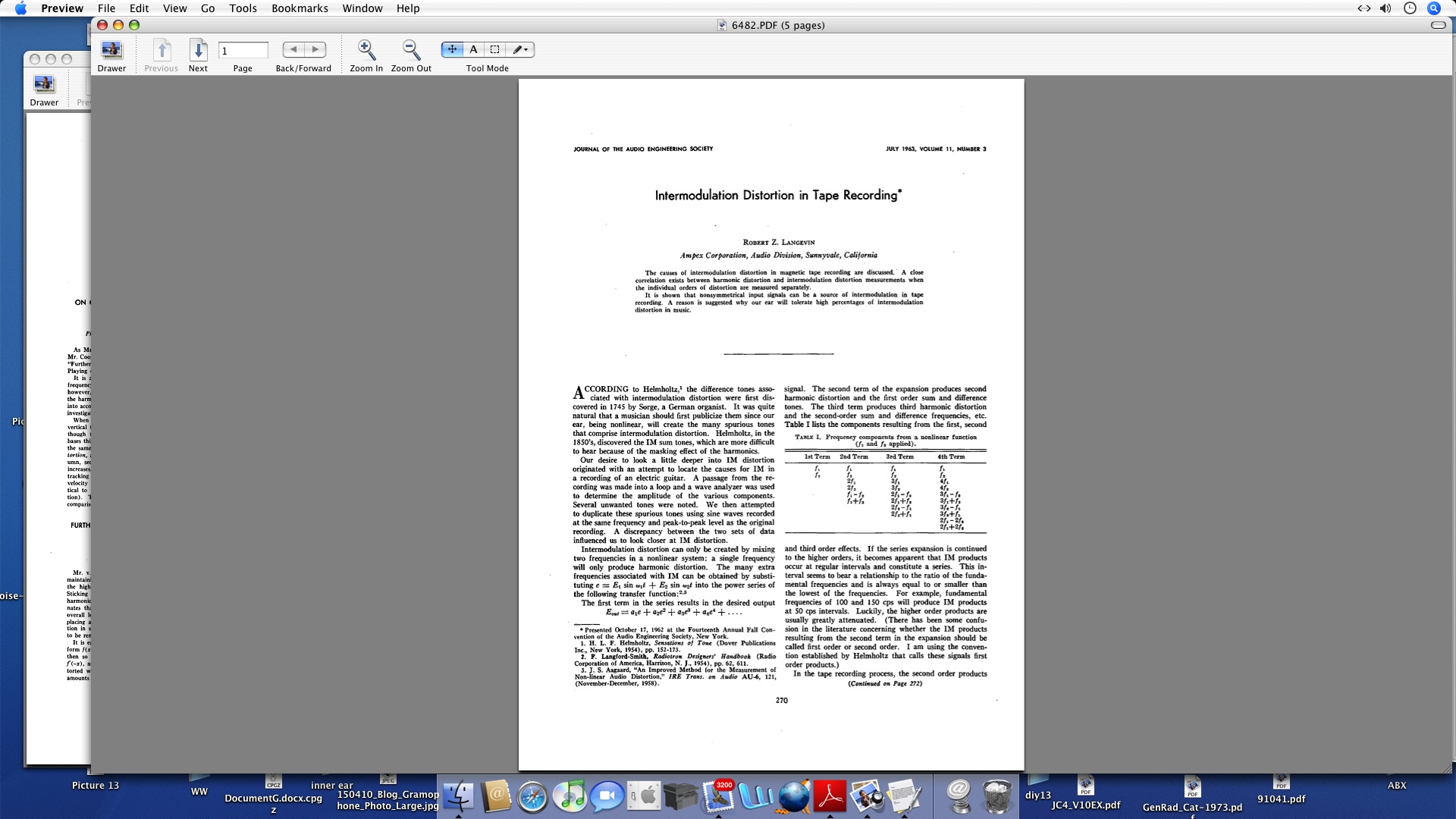
Task: Open Address Book from the Dock
Action: click(496, 796)
